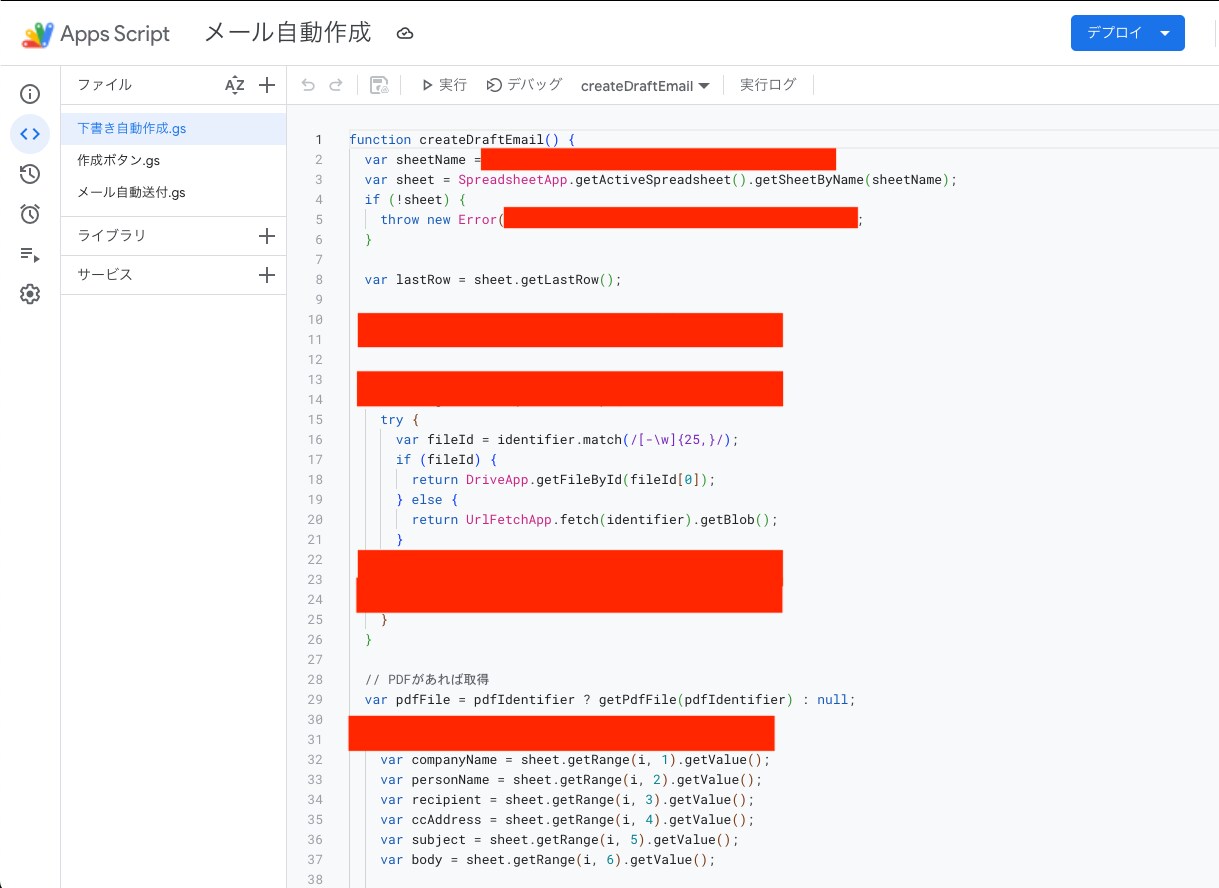This screenshot has width=1219, height=888.
Task: Click the Undo arrow in toolbar
Action: (308, 85)
